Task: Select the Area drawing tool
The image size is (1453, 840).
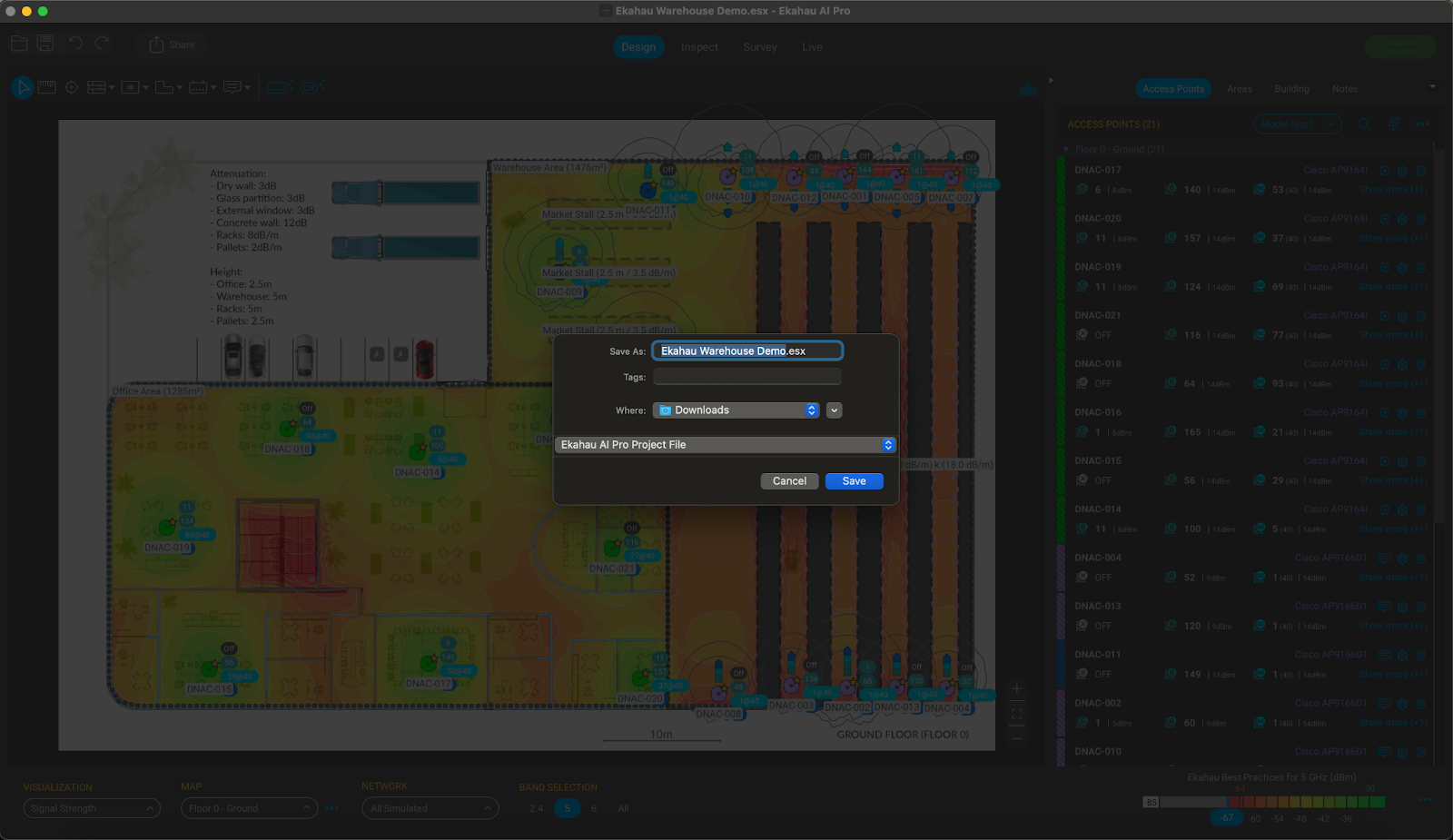Action: click(x=164, y=87)
